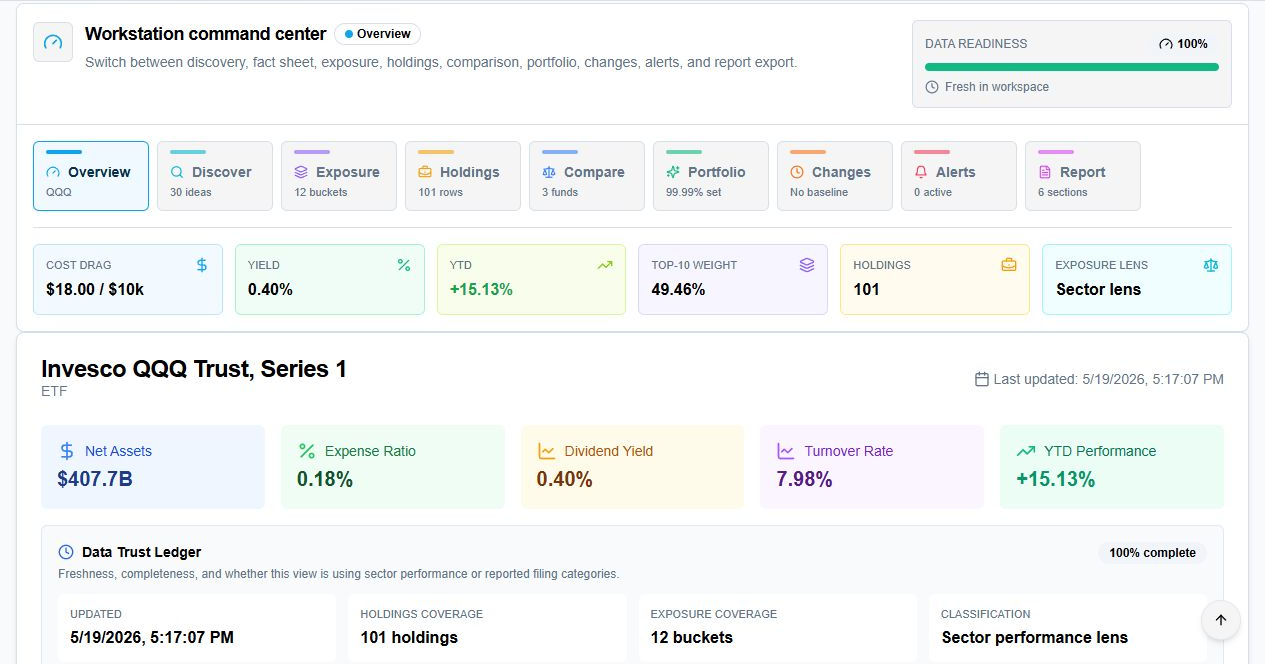This screenshot has width=1265, height=664.
Task: Open the Exposure tab
Action: 339,176
